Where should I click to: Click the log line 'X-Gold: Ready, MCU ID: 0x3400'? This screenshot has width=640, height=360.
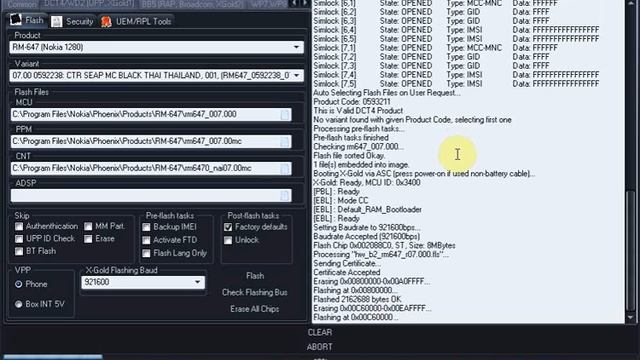coord(367,182)
